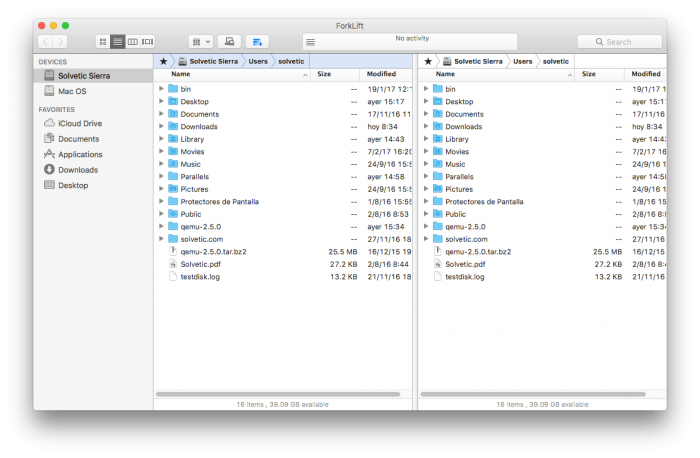Viewport: 700px width, 458px height.
Task: Open Applications in sidebar favorites
Action: pos(93,154)
